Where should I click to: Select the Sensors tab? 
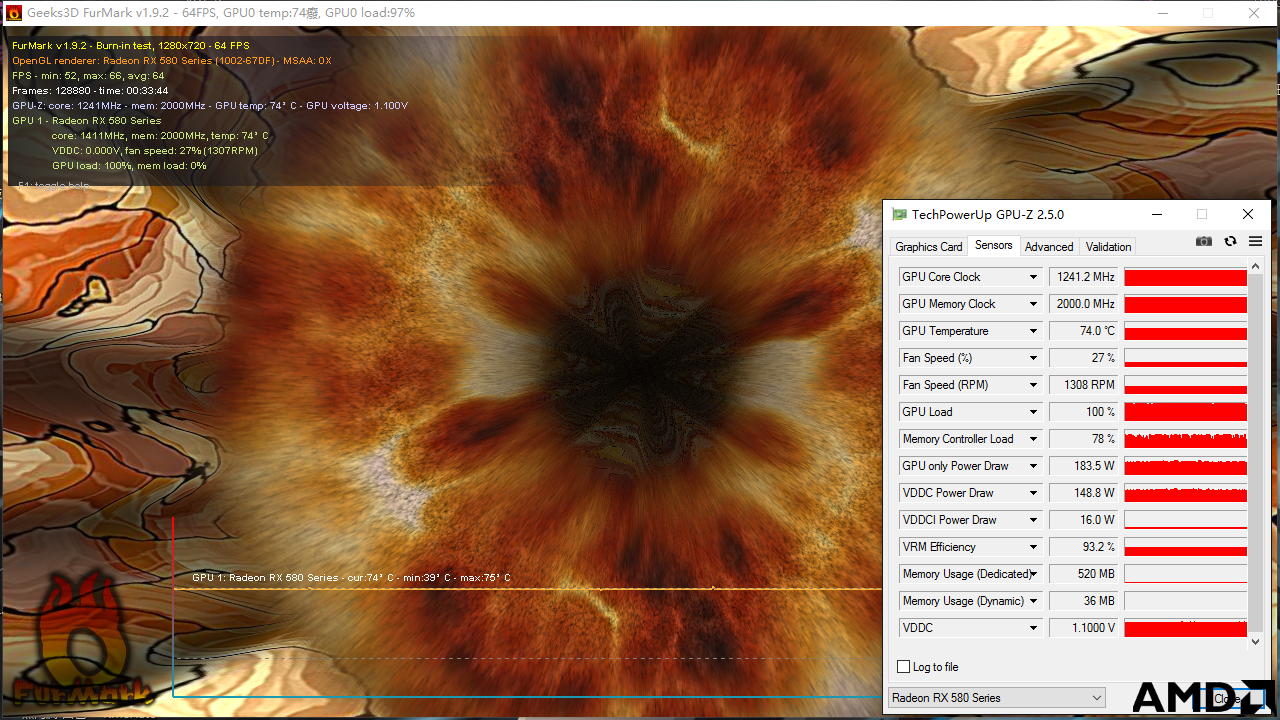tap(994, 245)
